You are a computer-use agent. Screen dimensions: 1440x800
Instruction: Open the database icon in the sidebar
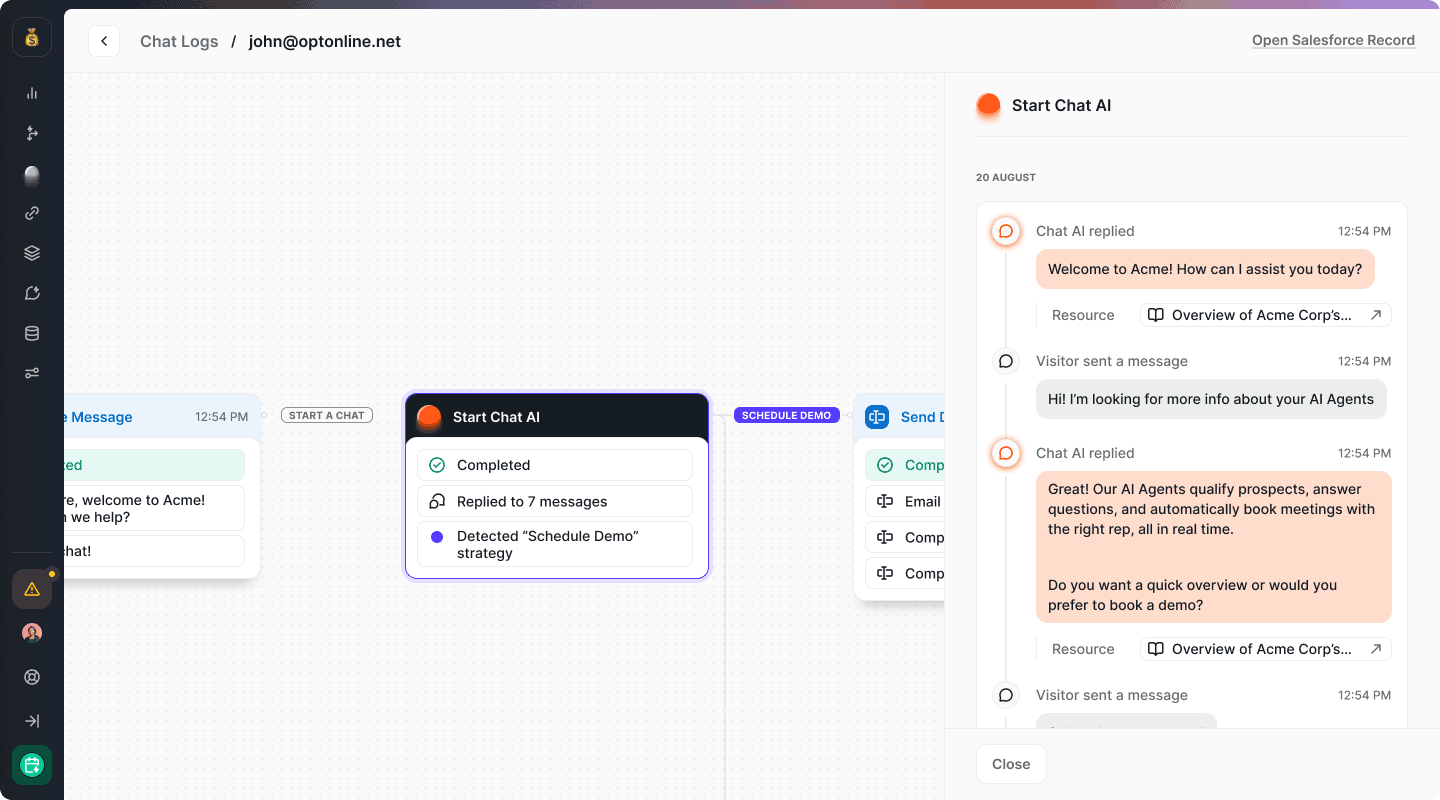(31, 333)
